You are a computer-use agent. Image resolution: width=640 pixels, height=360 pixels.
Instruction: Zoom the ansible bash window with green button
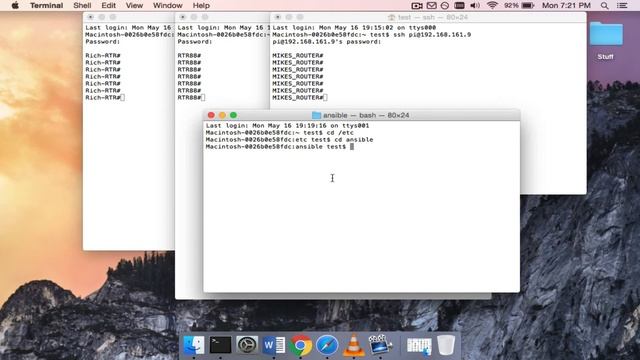233,115
